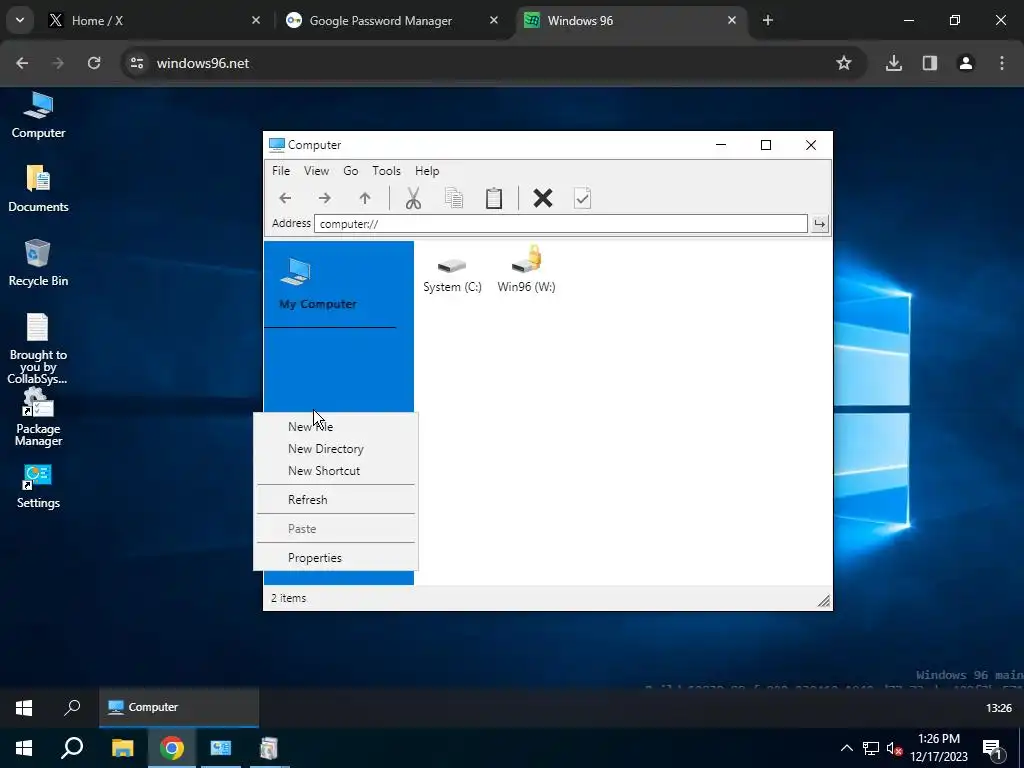The image size is (1024, 768).
Task: Click the Forward arrow in Computer toolbar
Action: click(325, 198)
